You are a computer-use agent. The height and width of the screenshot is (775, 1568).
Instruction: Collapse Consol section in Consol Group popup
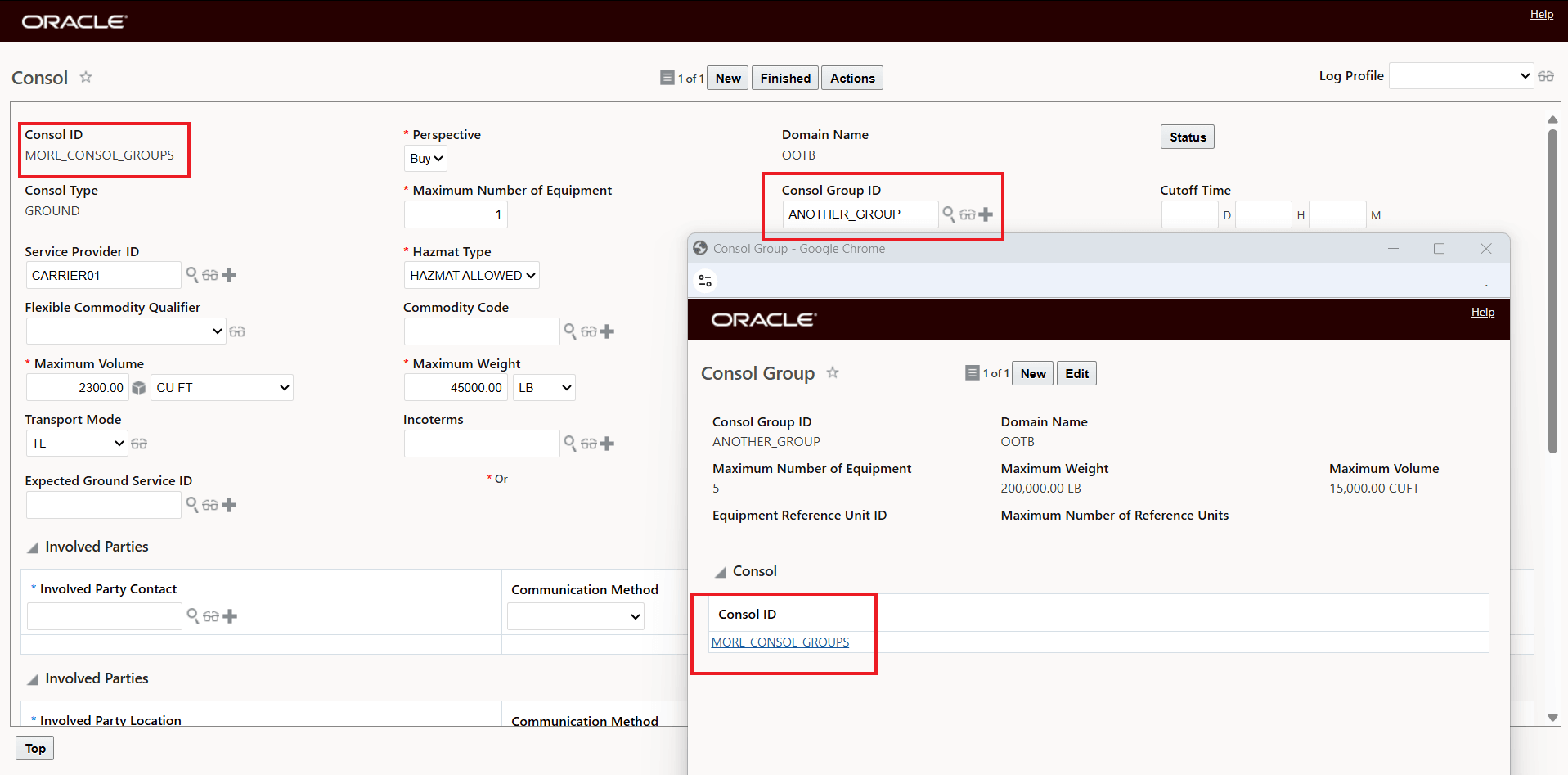[721, 572]
